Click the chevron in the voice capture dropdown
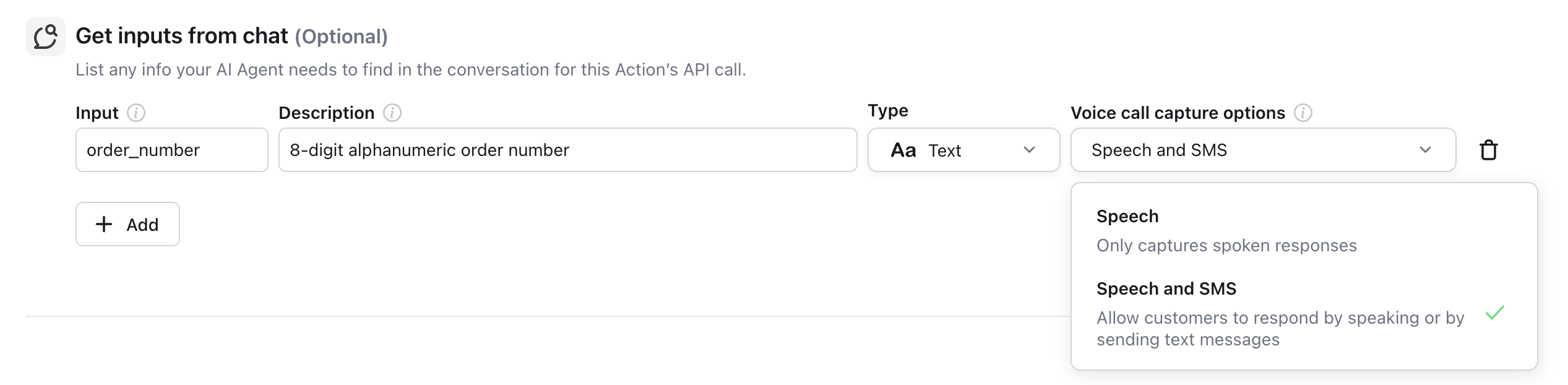This screenshot has height=385, width=1568. click(1425, 150)
